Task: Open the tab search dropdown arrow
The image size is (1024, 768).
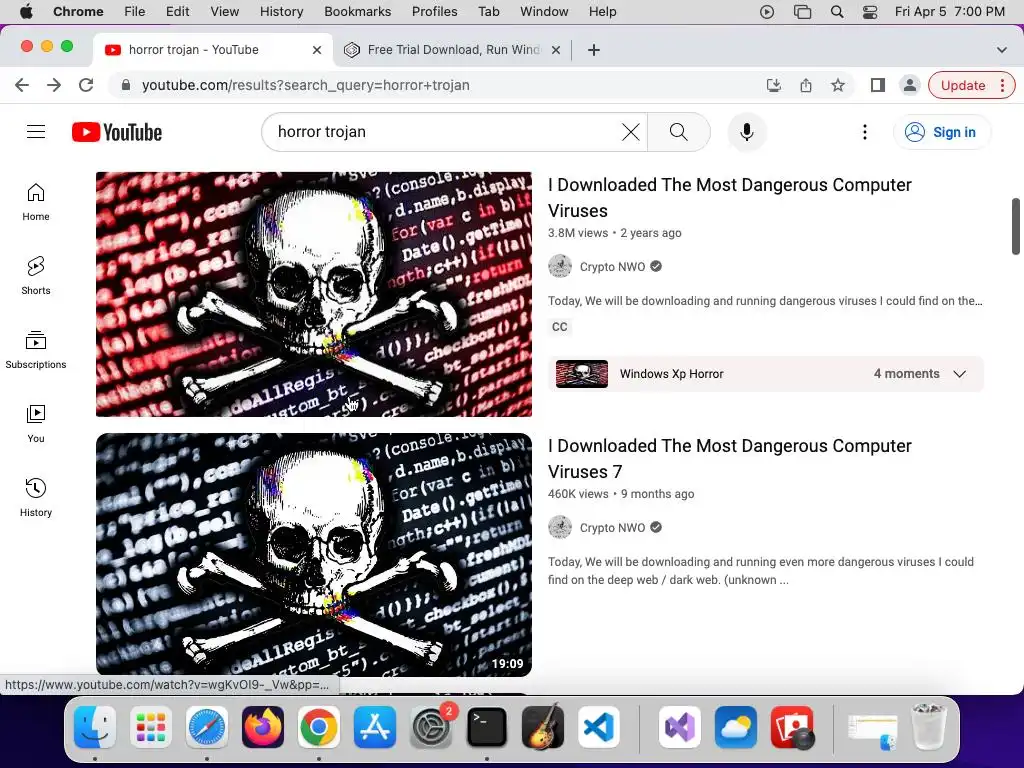Action: tap(1001, 50)
